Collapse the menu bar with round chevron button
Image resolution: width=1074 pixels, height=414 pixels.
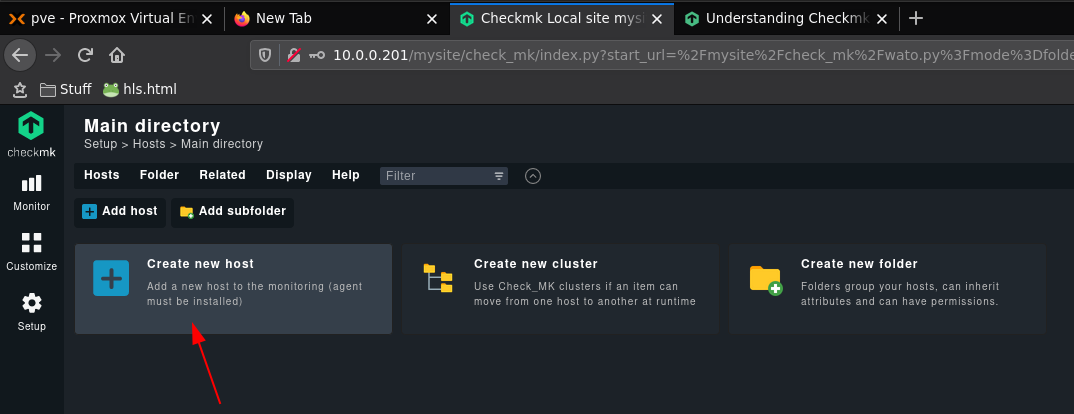pos(533,176)
